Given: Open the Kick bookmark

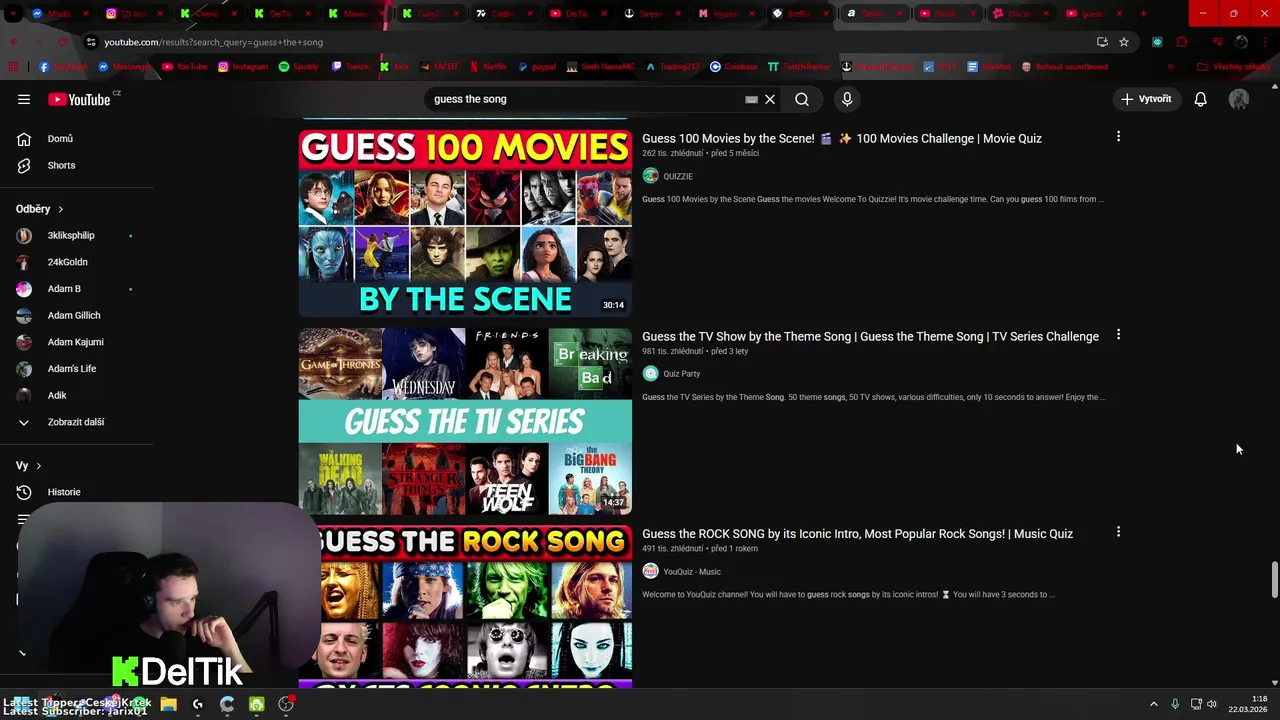Looking at the screenshot, I should click(394, 67).
